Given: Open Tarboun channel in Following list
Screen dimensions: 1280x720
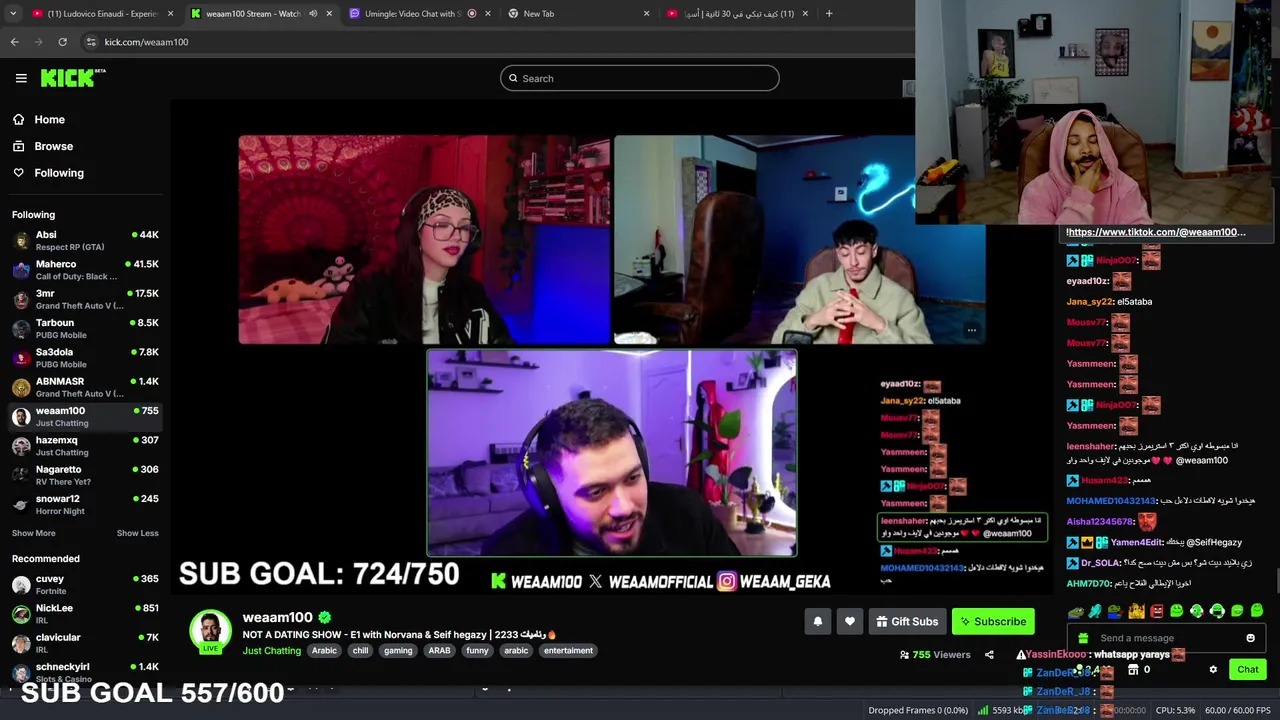Looking at the screenshot, I should pos(85,329).
